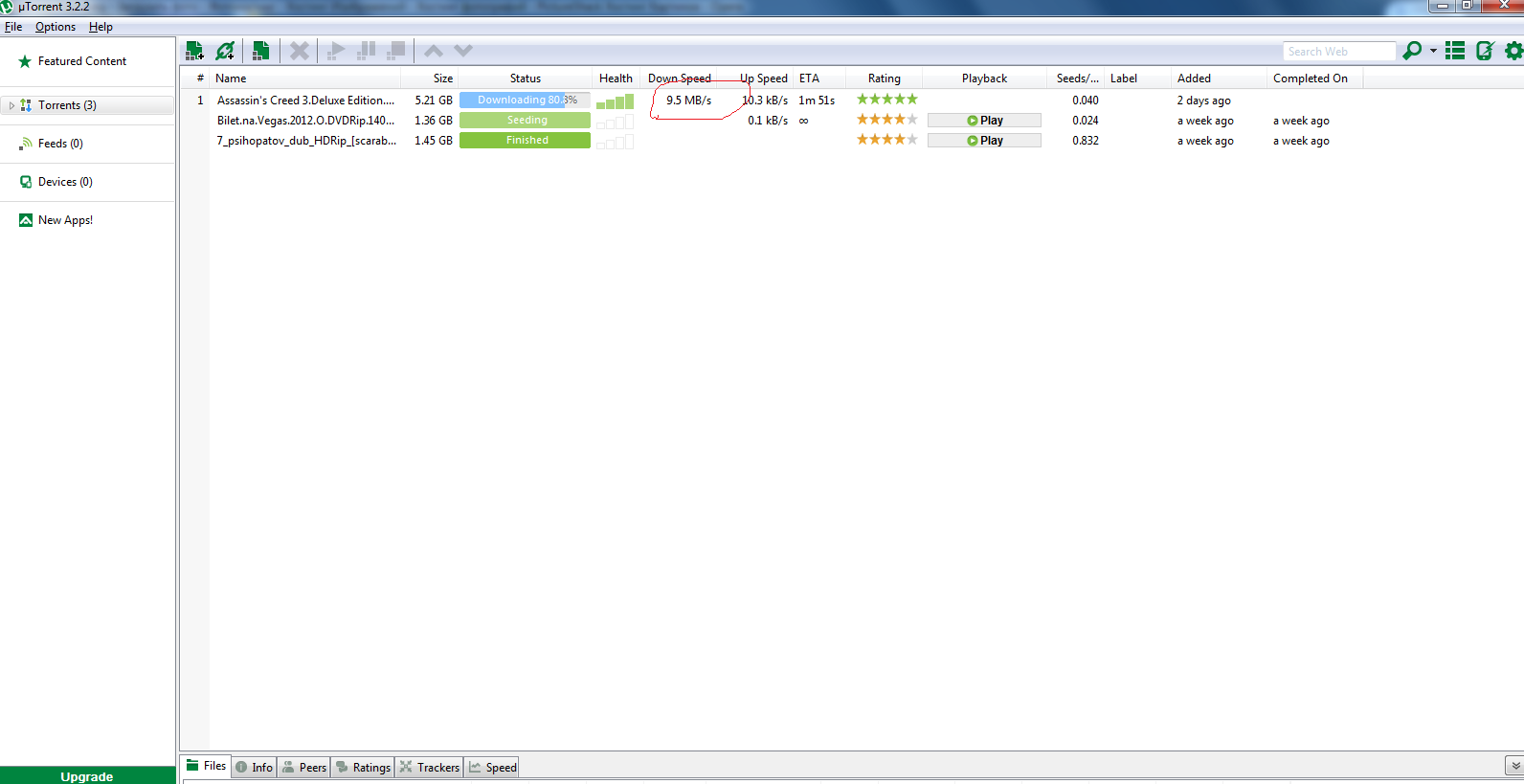Move torrent down in queue
1524x784 pixels.
tap(463, 51)
